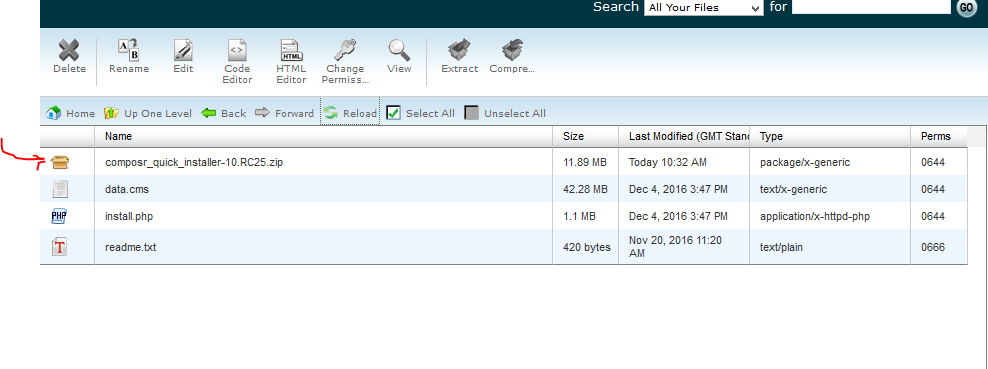Select the readme.txt file name
The image size is (988, 369).
[130, 247]
